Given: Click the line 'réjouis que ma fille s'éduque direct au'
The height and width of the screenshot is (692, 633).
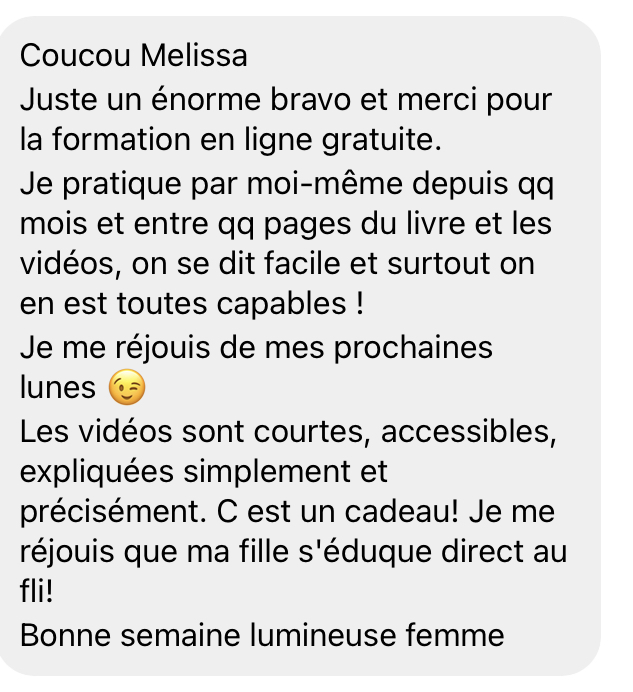Looking at the screenshot, I should click(x=293, y=552).
